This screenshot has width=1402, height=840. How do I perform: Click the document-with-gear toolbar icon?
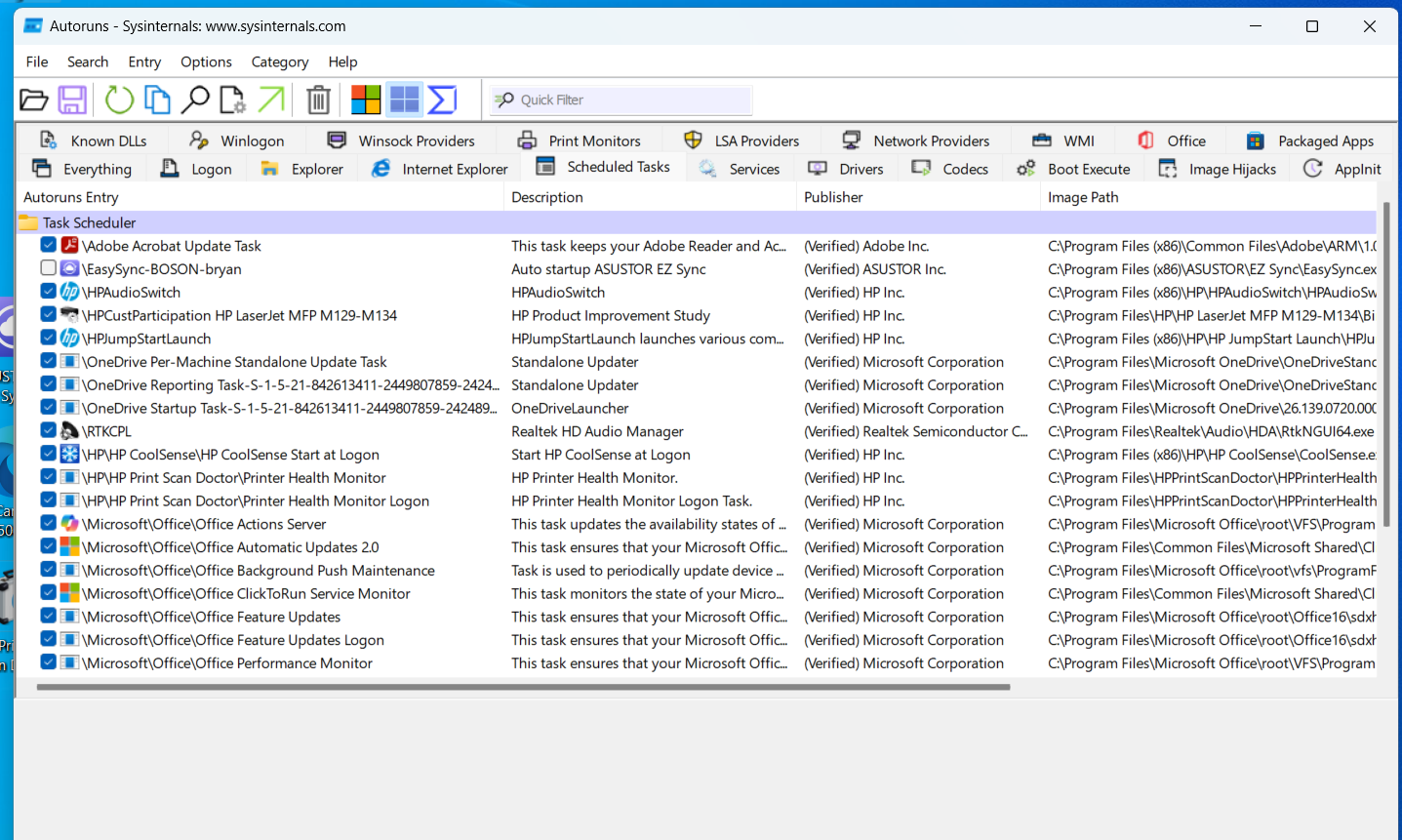pos(233,100)
